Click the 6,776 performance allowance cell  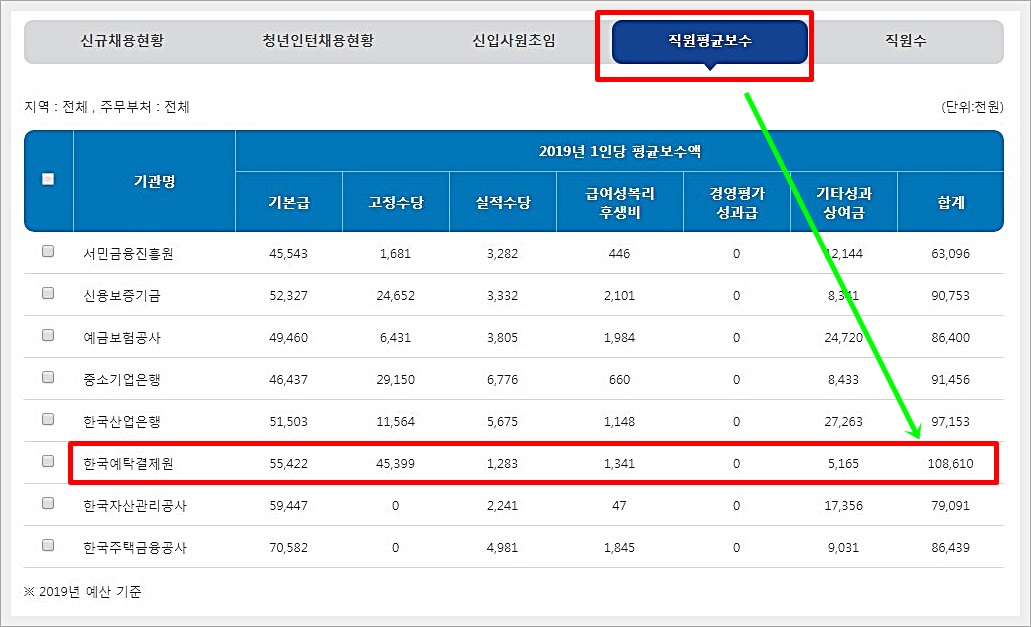point(502,380)
